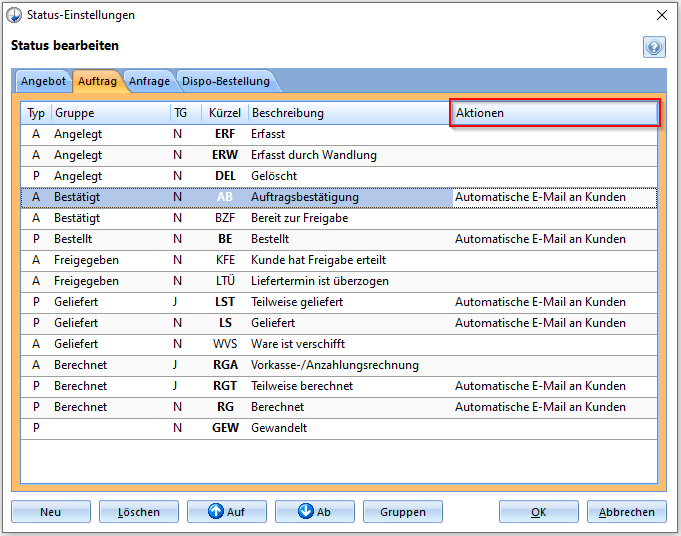Close the Status-Einstellungen dialog
Viewport: 681px width, 536px height.
coord(662,15)
